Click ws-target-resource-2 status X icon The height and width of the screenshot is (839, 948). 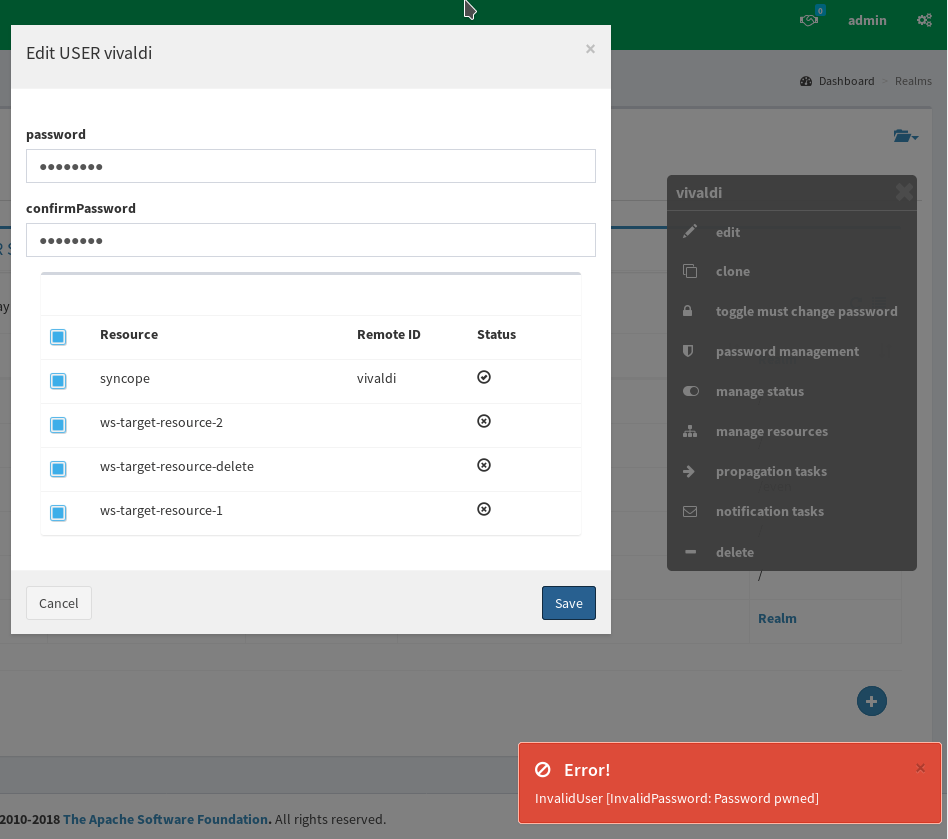(484, 421)
